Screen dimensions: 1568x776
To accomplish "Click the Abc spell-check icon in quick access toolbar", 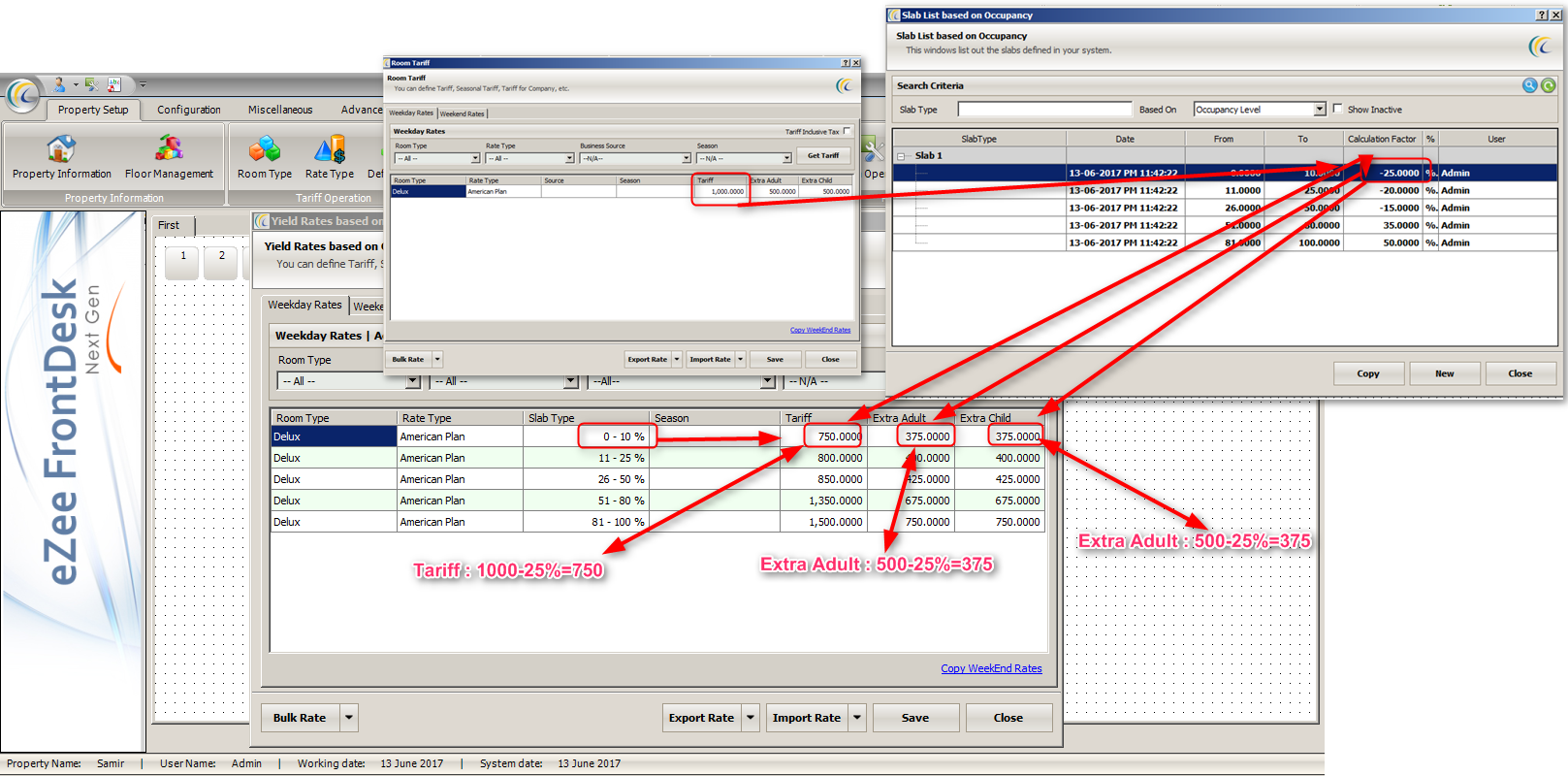I will pyautogui.click(x=114, y=84).
